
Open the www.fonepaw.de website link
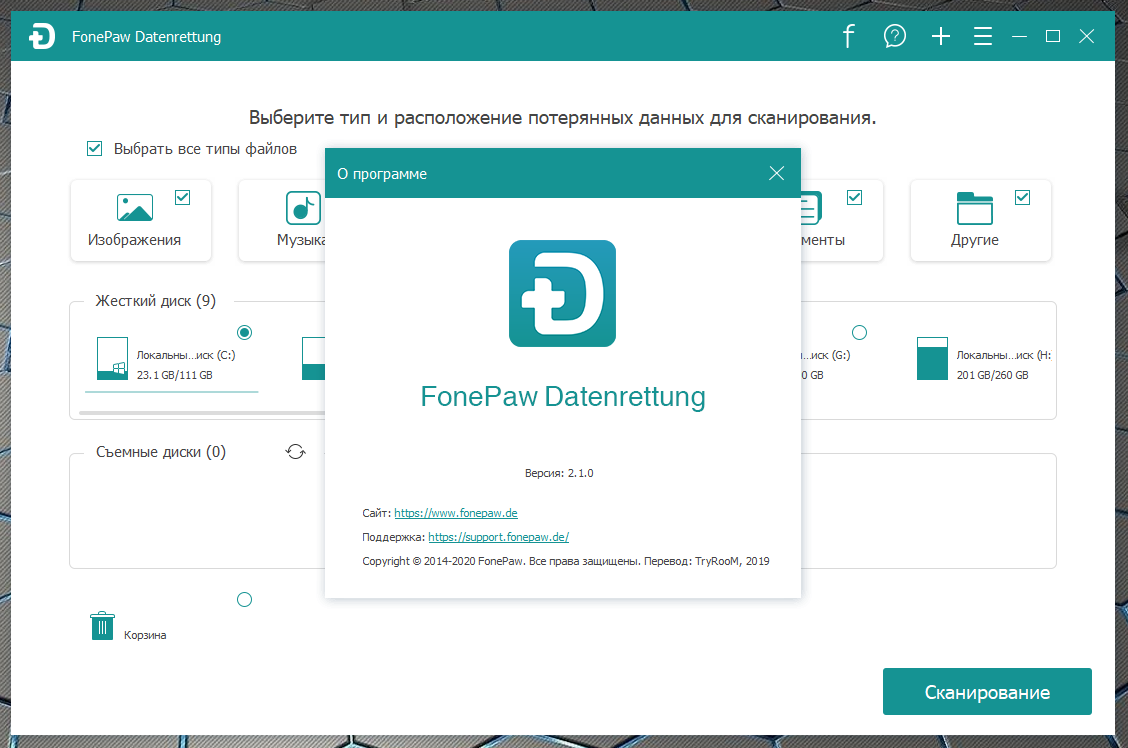click(x=455, y=513)
